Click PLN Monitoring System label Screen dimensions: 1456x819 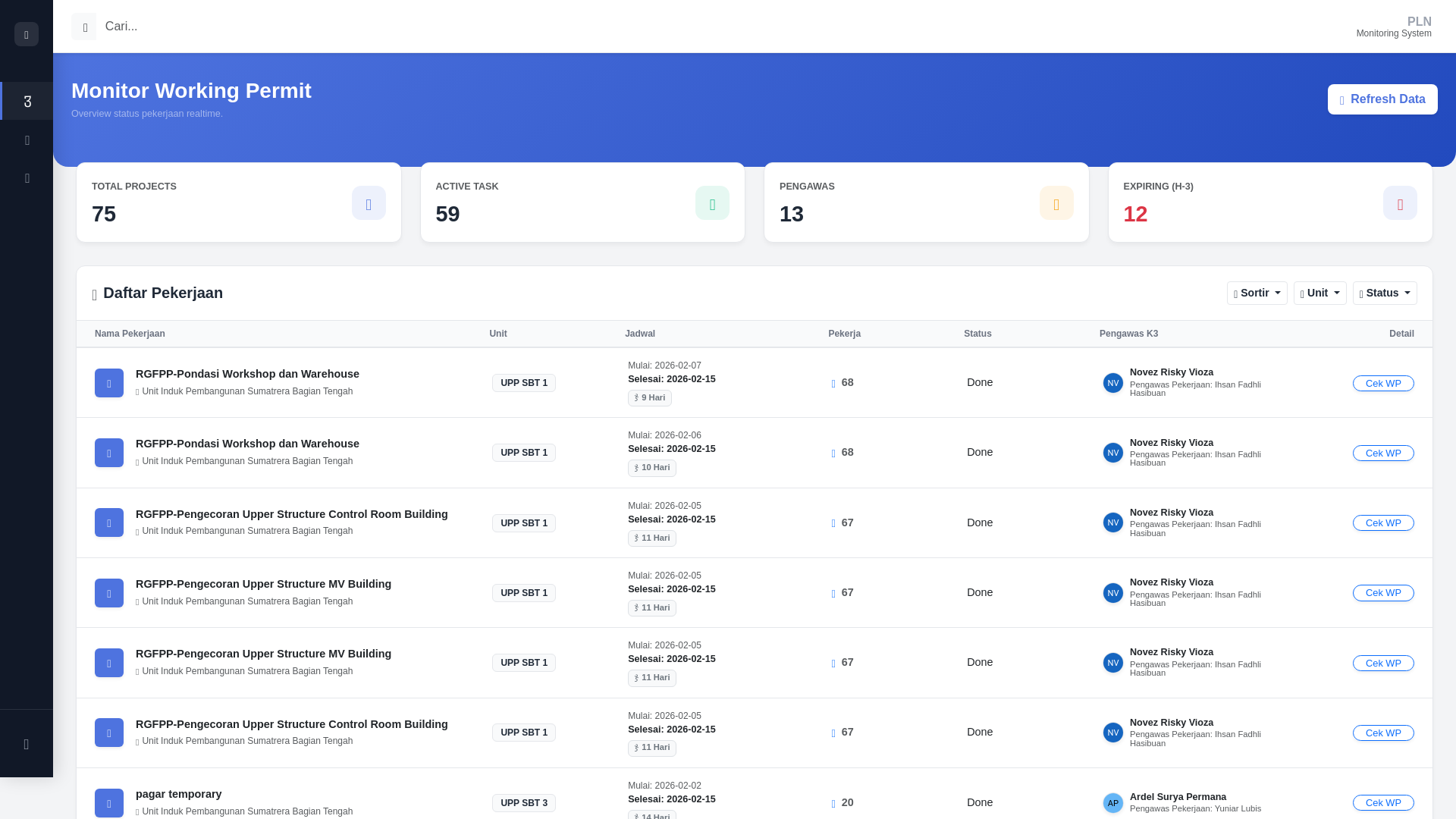(x=1394, y=27)
